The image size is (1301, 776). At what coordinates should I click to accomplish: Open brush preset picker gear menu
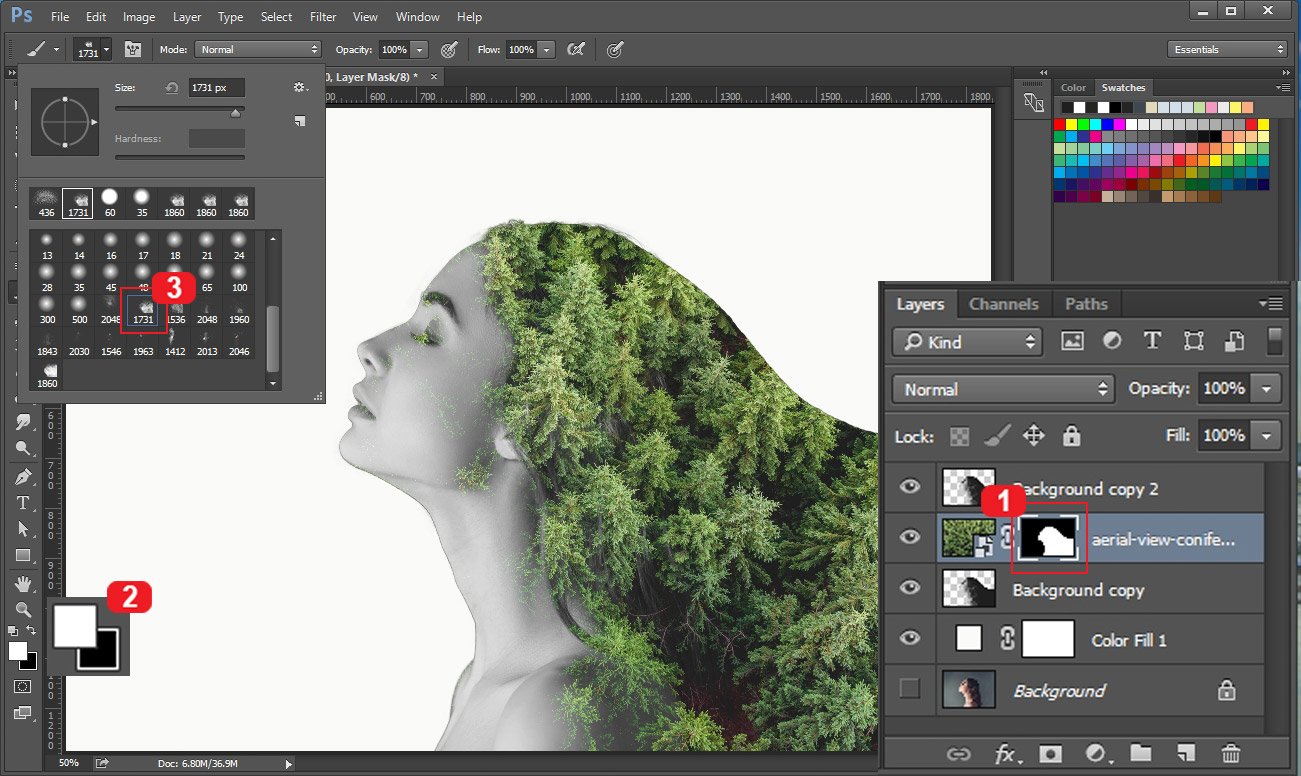coord(299,88)
